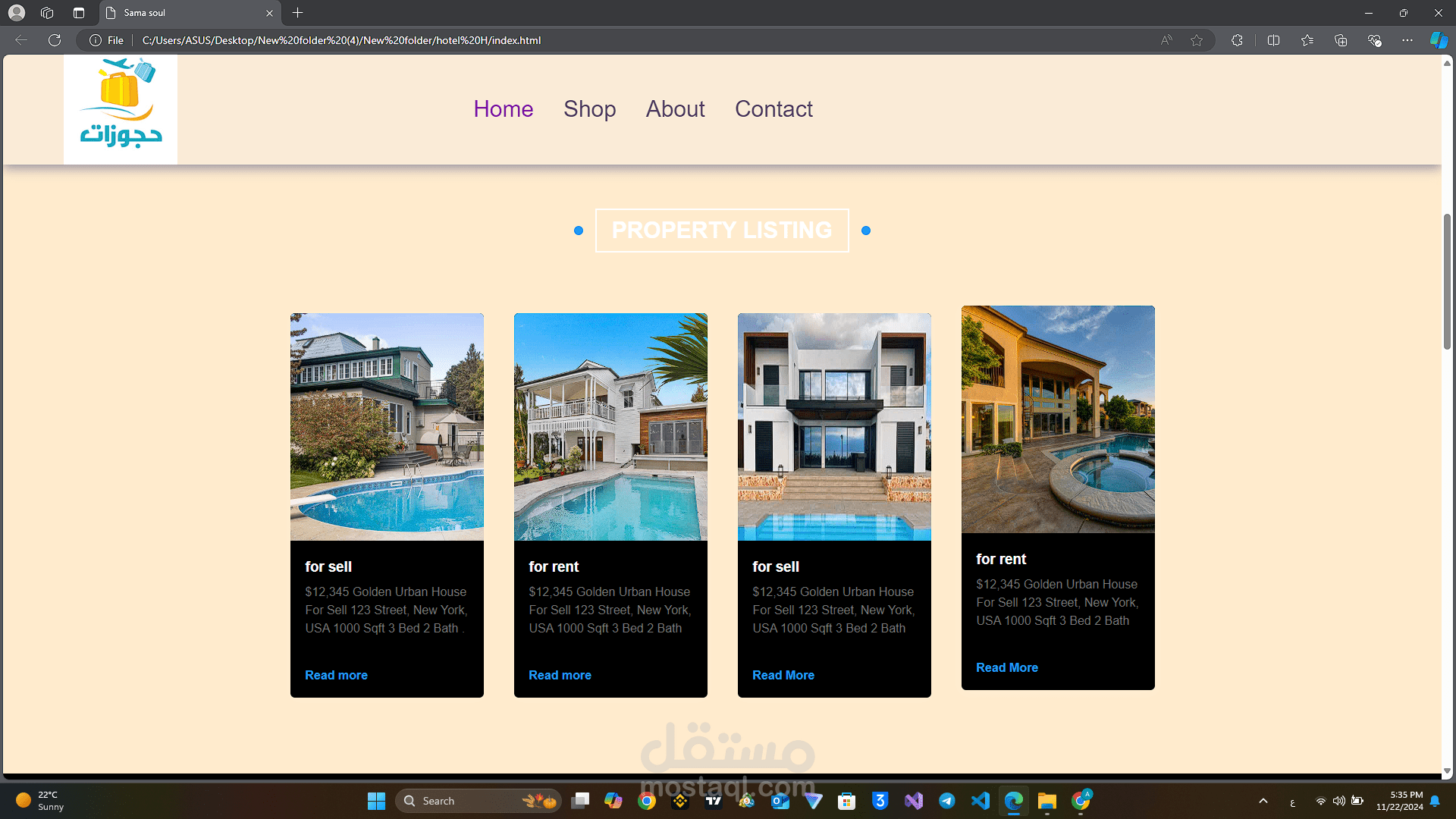Open the Collections icon
Viewport: 1456px width, 819px height.
coord(1341,40)
